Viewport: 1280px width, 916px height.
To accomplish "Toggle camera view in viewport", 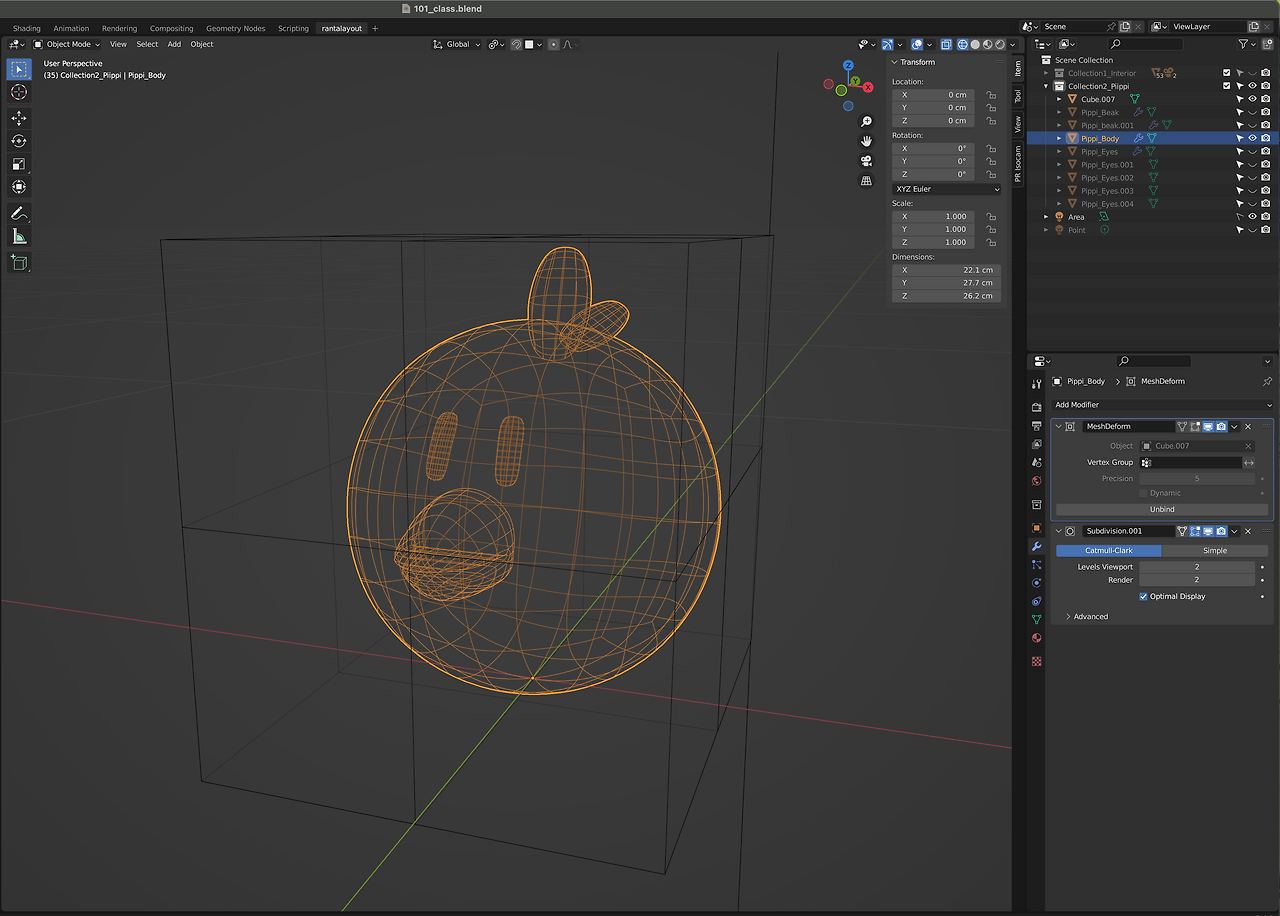I will tap(866, 161).
